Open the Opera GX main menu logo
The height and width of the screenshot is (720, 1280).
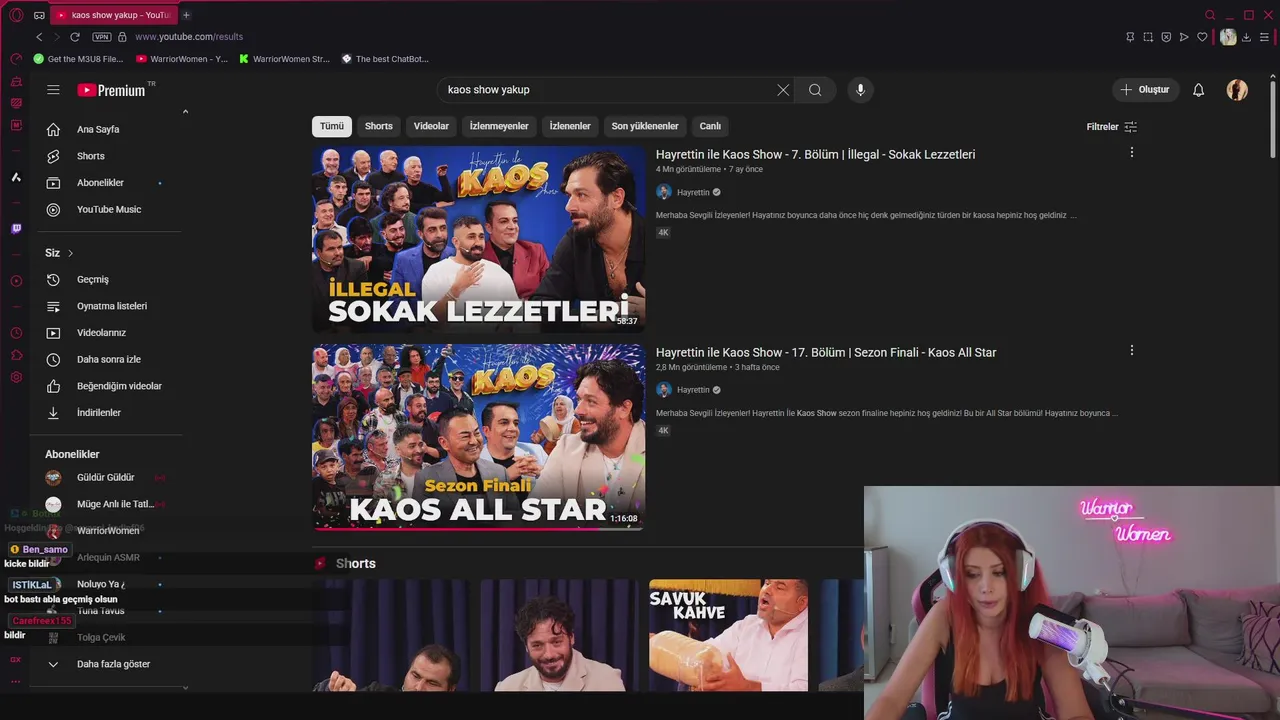pos(16,15)
